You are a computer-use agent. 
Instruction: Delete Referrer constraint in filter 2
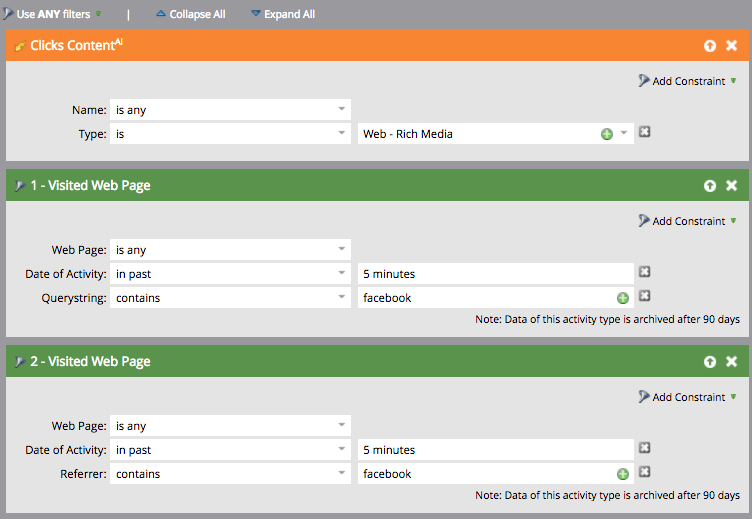point(645,472)
